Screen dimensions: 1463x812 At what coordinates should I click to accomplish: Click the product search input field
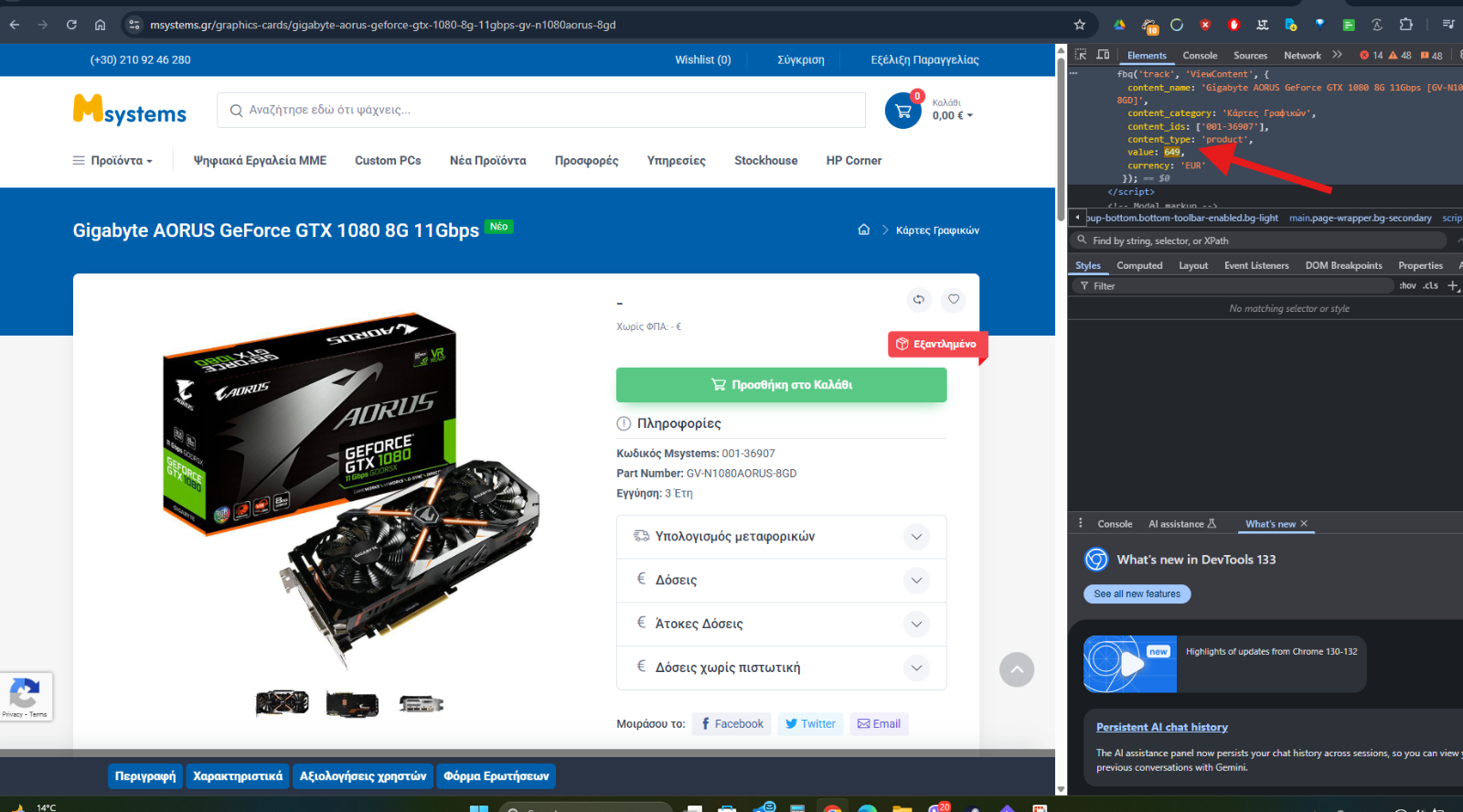(541, 110)
